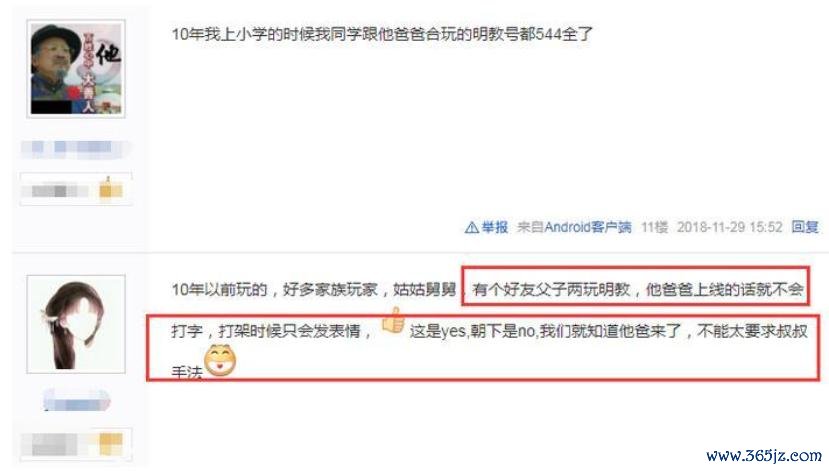
Task: Click the gray level badge of second poster
Action: [54, 445]
